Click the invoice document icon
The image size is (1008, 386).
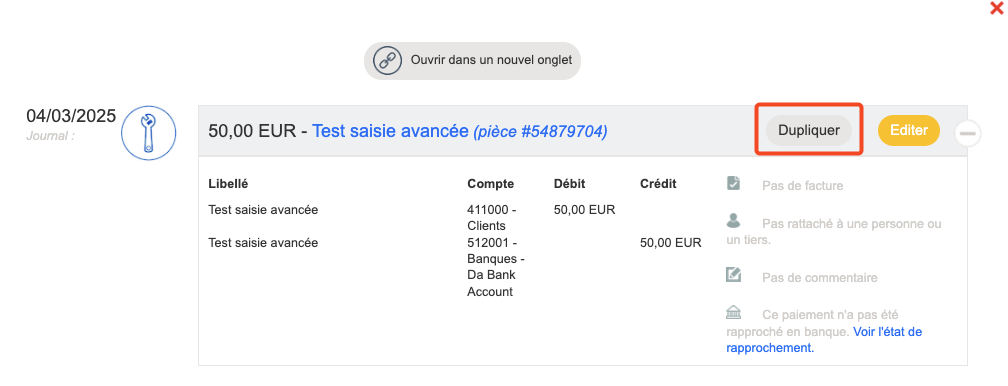734,183
